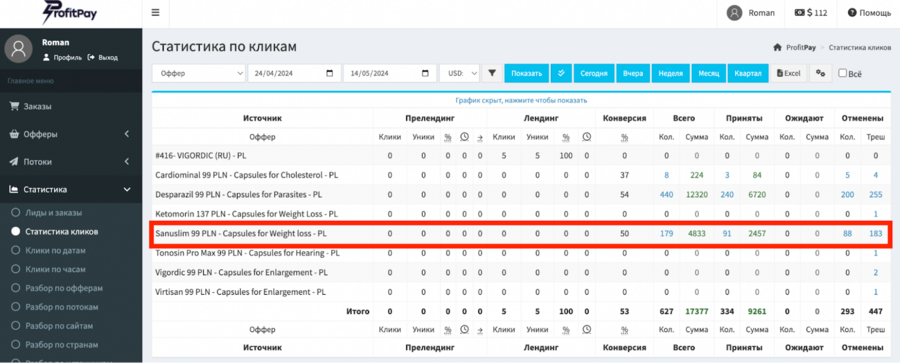Click the filter funnel icon

[x=492, y=74]
